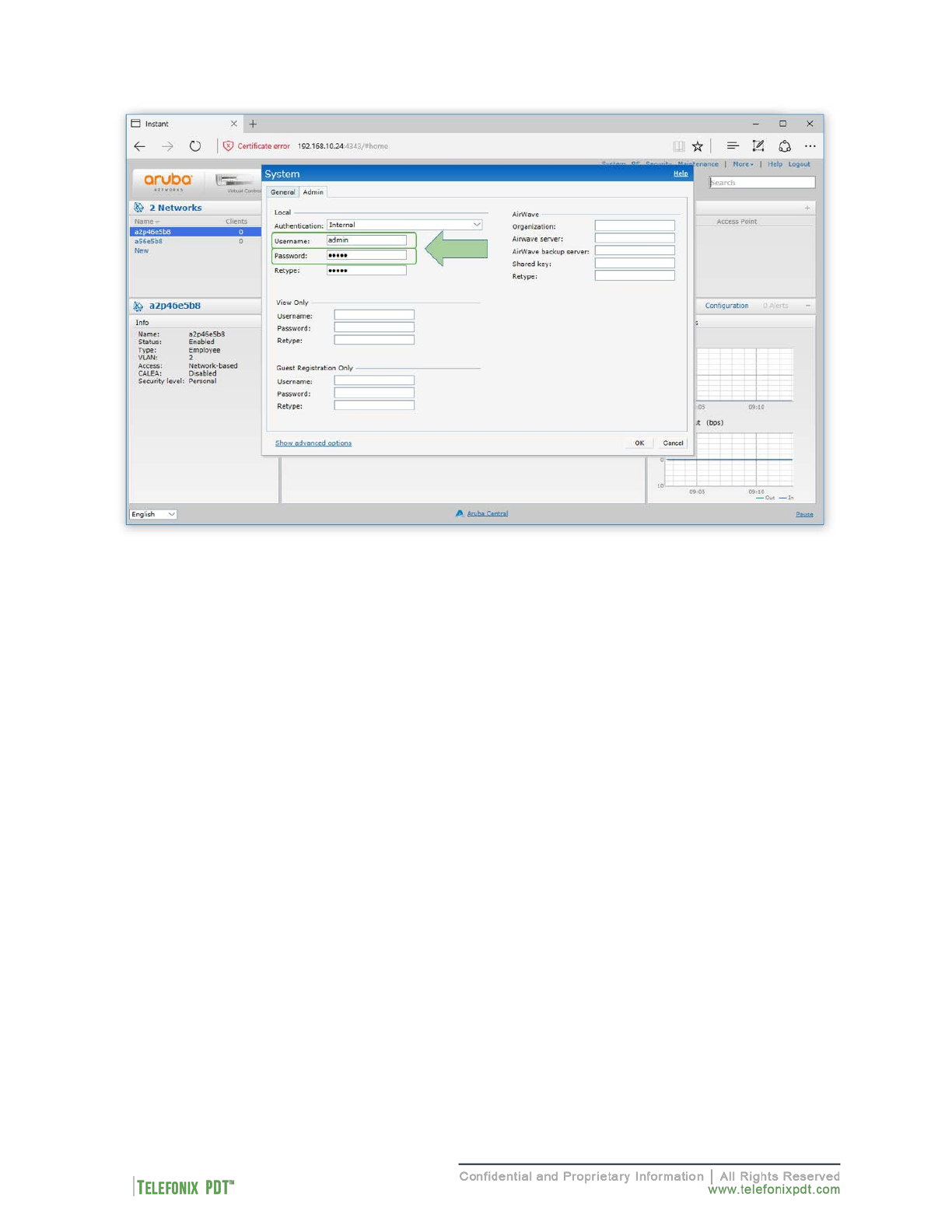Click the View Only Password field

(x=374, y=327)
